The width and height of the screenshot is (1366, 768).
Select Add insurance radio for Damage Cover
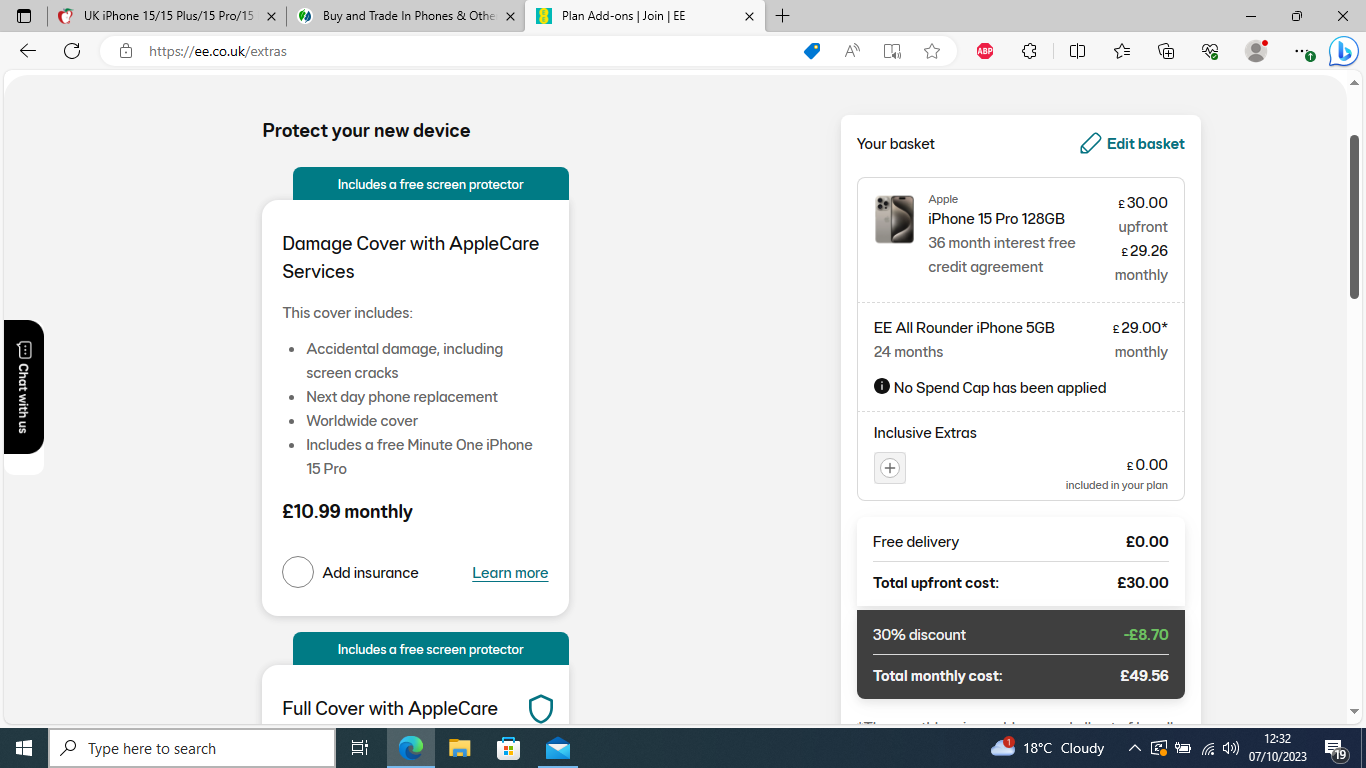pyautogui.click(x=298, y=572)
